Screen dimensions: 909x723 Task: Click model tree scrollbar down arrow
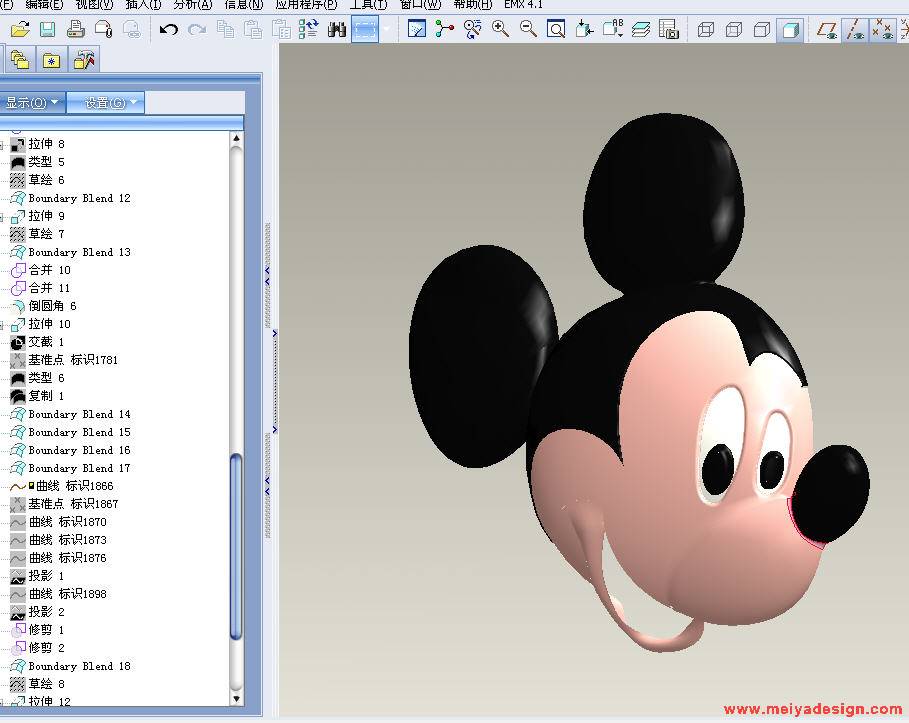(236, 697)
